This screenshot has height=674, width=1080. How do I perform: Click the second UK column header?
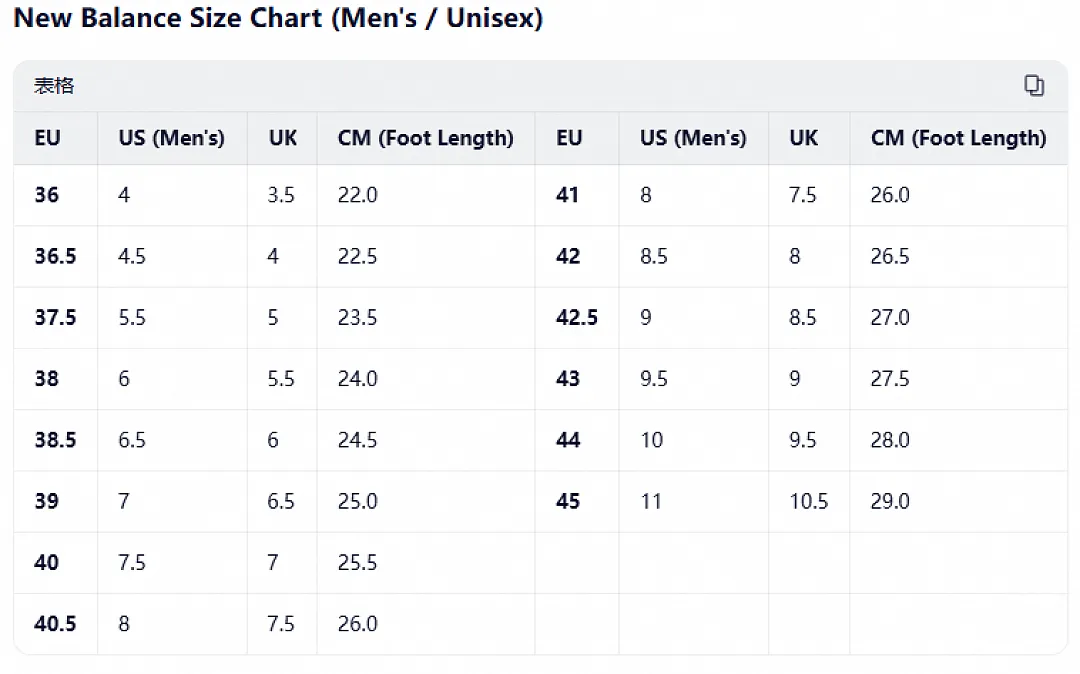tap(804, 138)
